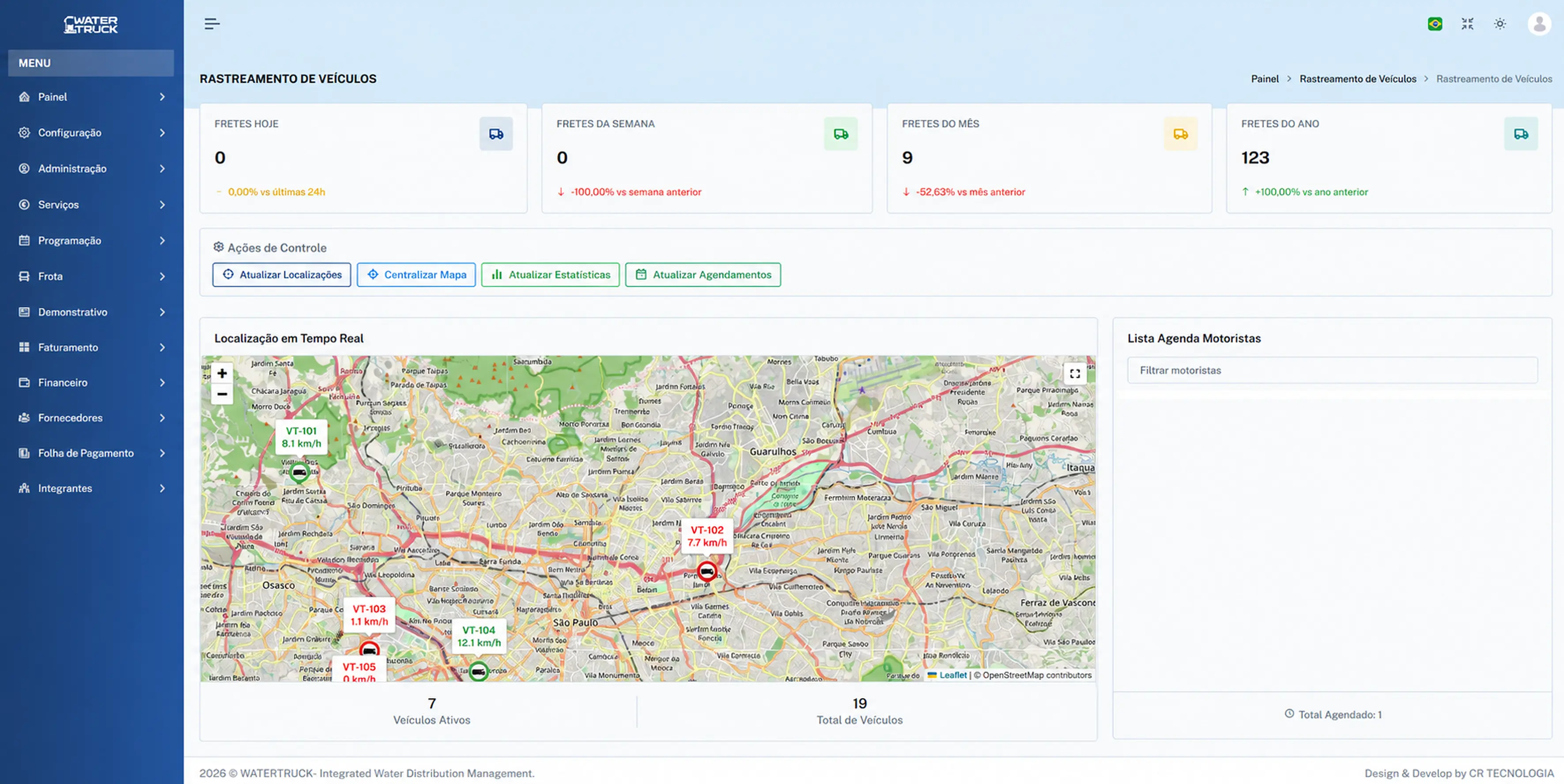This screenshot has height=784, width=1564.
Task: Open the Fornecedores menu item
Action: (91, 418)
